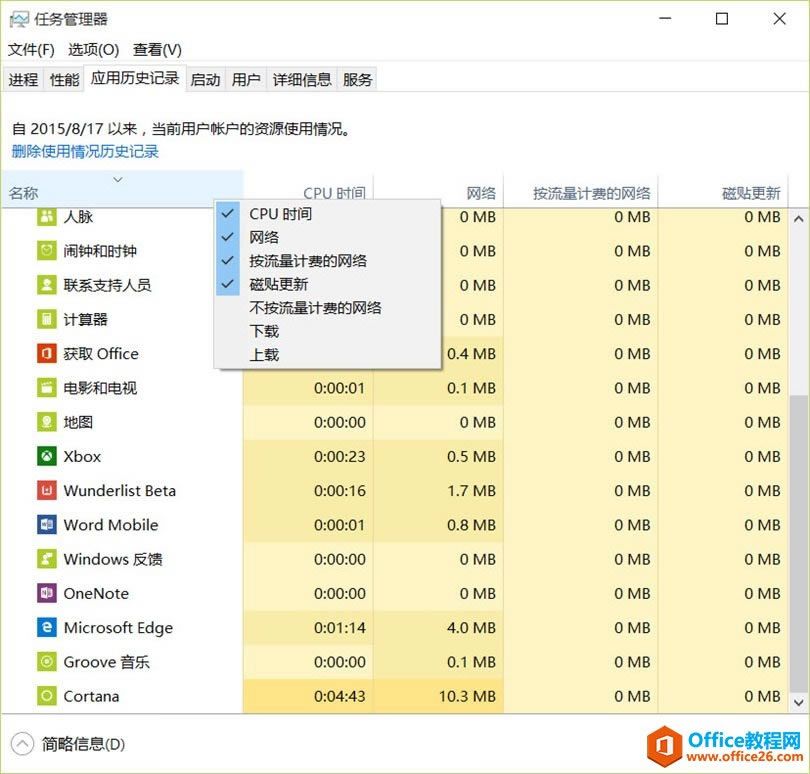Click the 联系支持人员 app icon
810x774 pixels.
46,285
